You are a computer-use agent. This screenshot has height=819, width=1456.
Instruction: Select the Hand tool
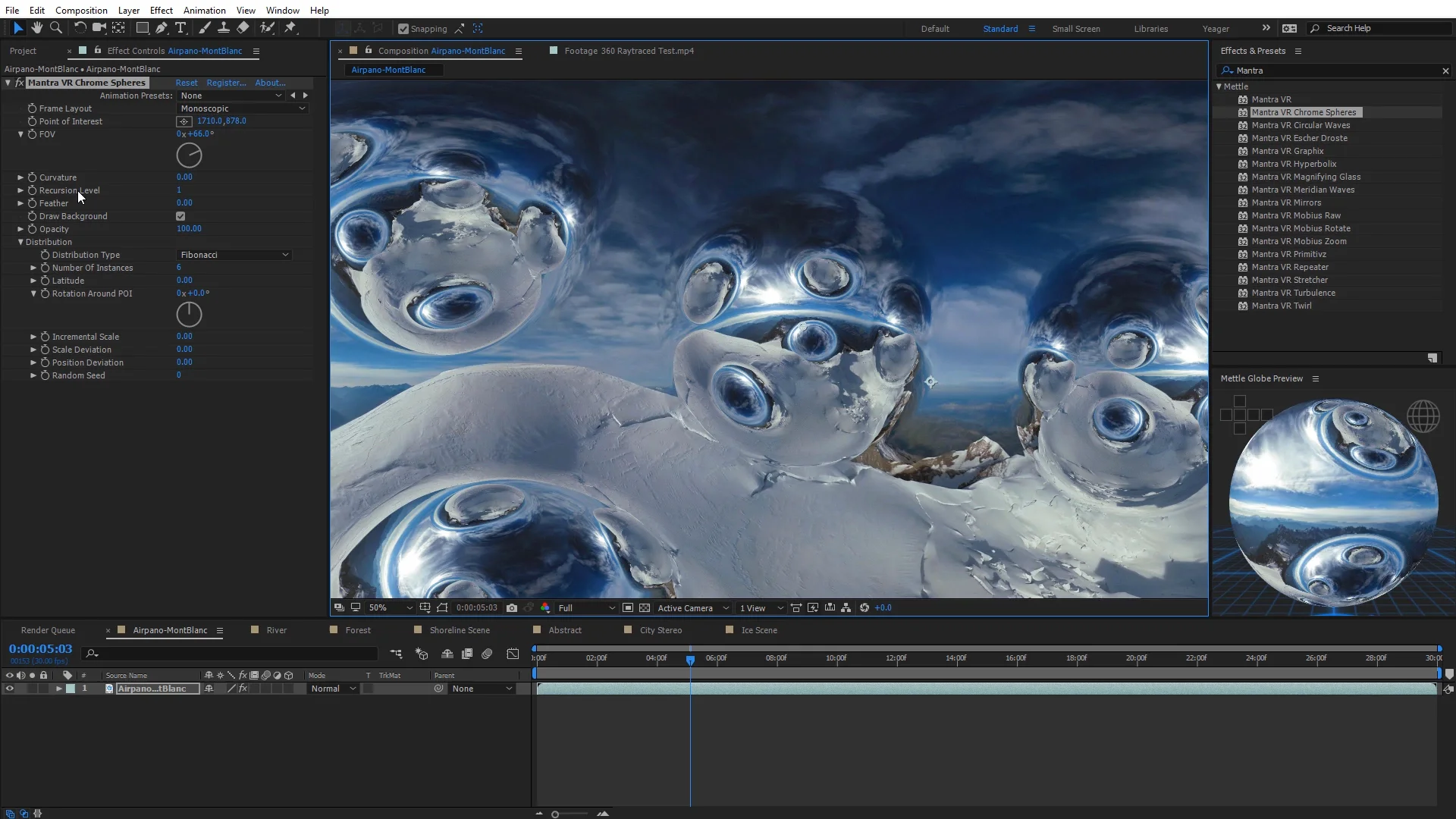tap(37, 28)
